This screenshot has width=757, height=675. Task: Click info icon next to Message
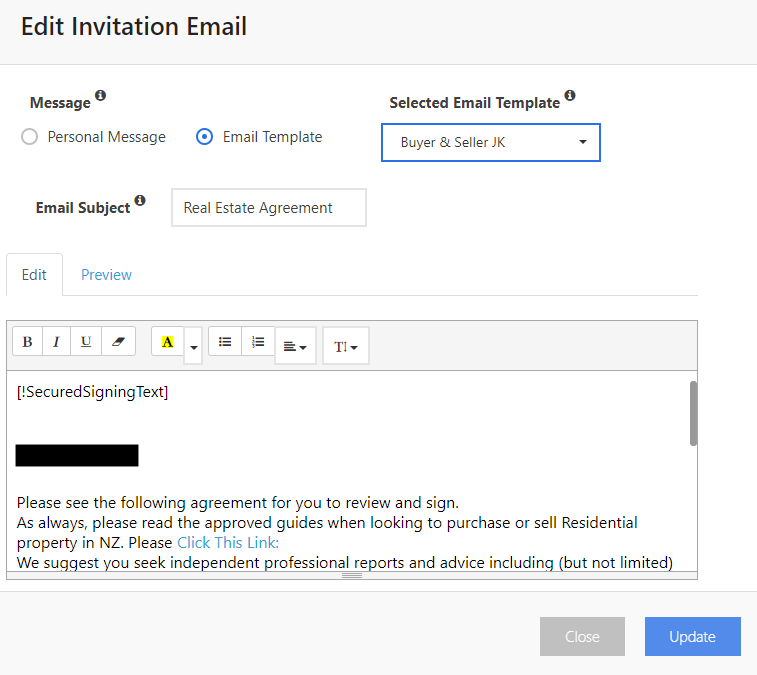coord(100,97)
